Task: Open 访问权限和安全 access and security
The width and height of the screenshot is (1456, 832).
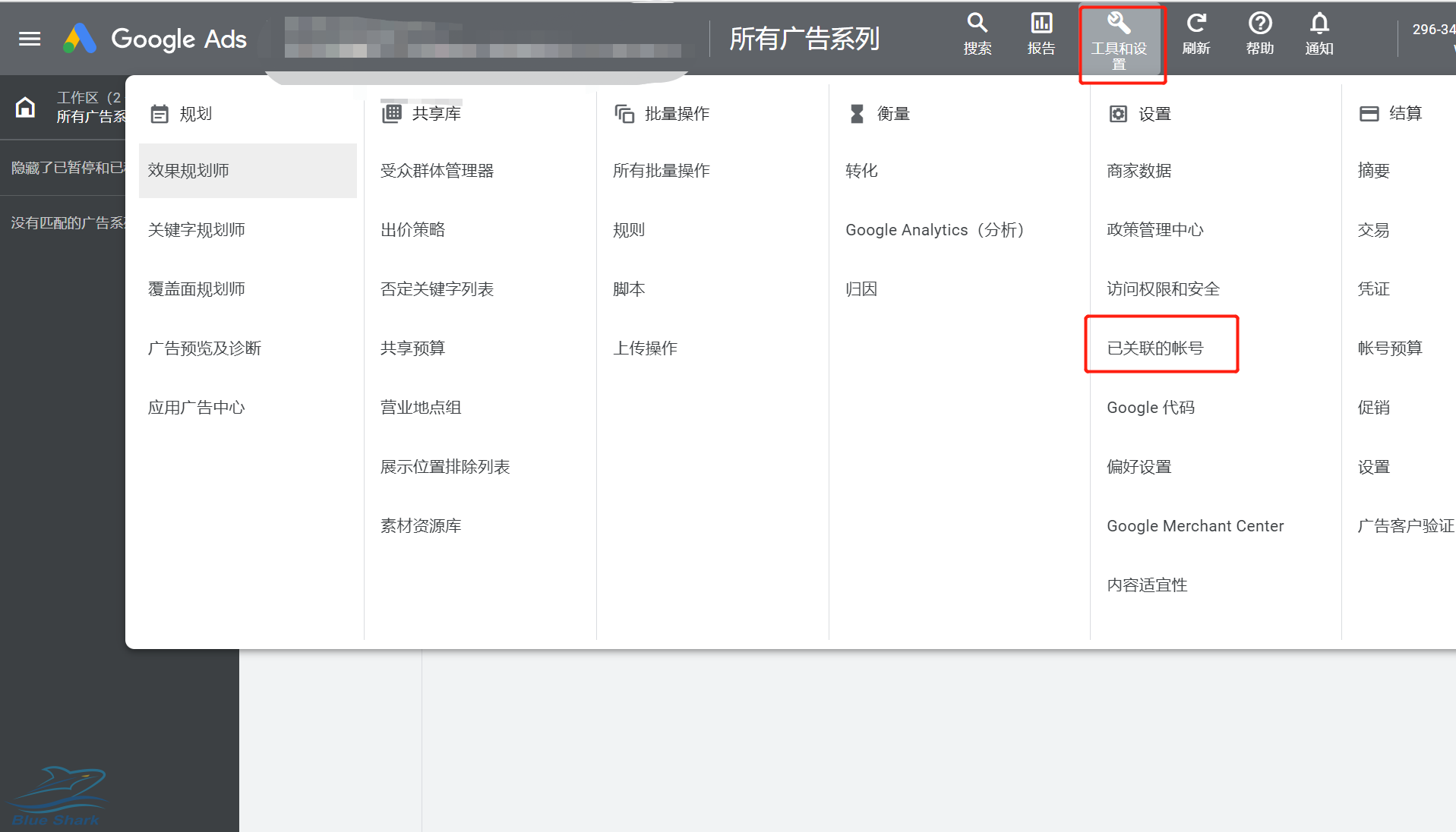Action: coord(1163,289)
